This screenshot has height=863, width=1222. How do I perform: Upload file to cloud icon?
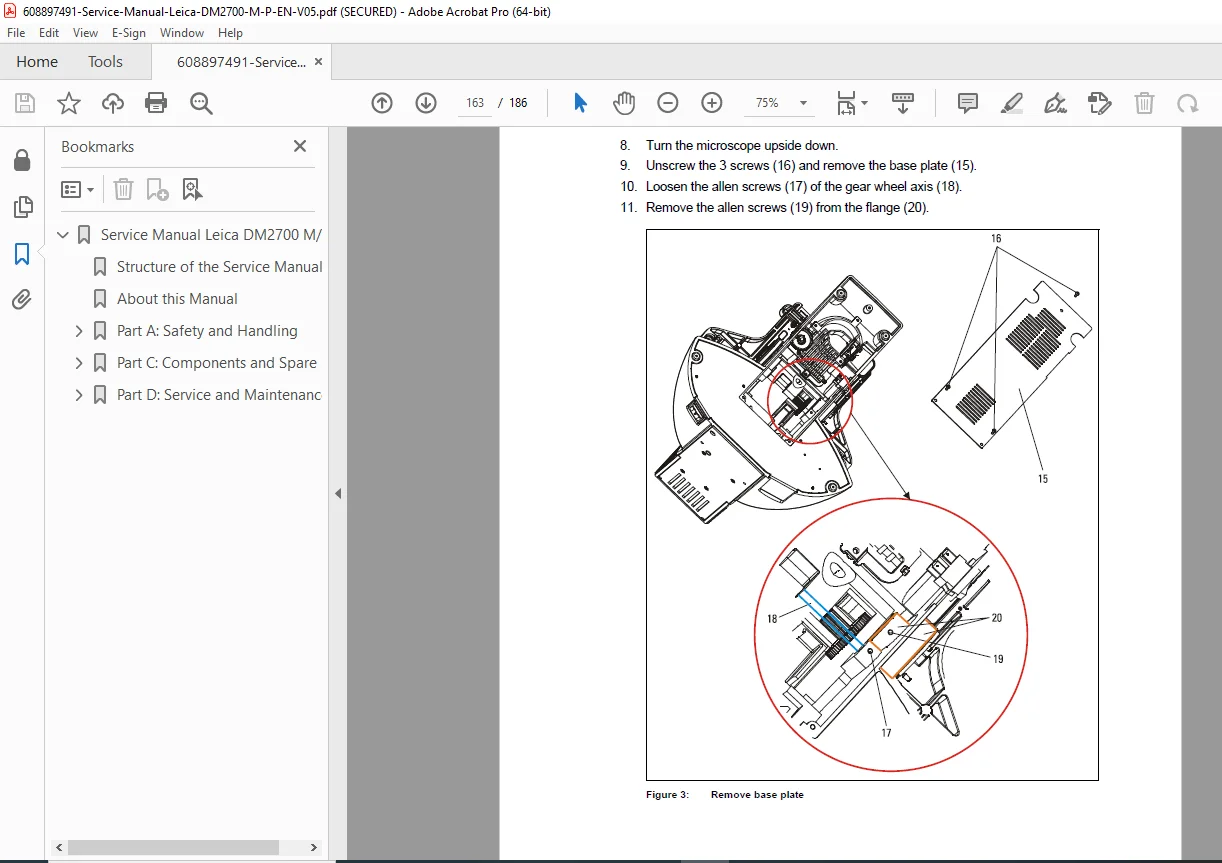click(113, 103)
